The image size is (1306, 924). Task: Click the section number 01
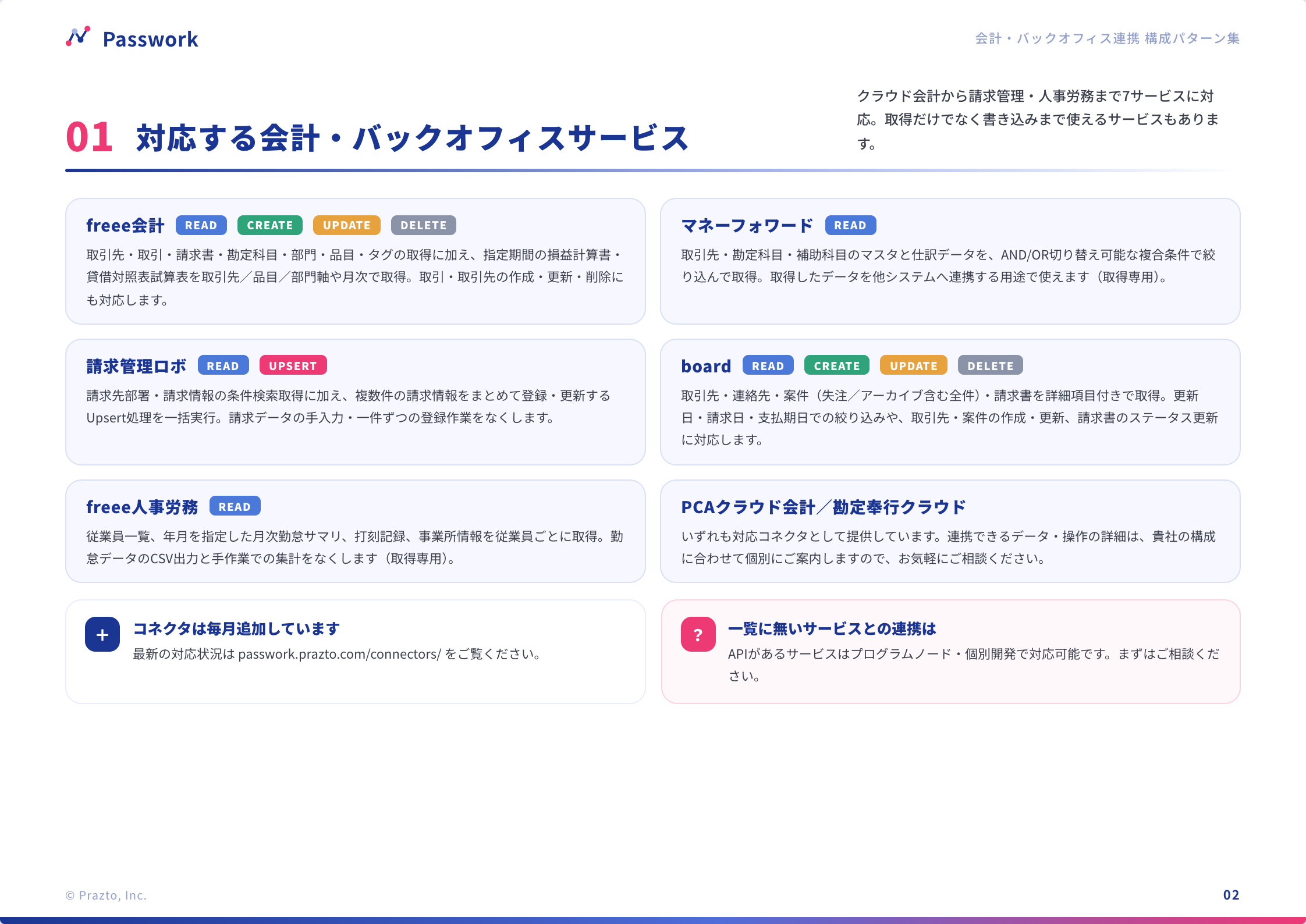click(89, 137)
